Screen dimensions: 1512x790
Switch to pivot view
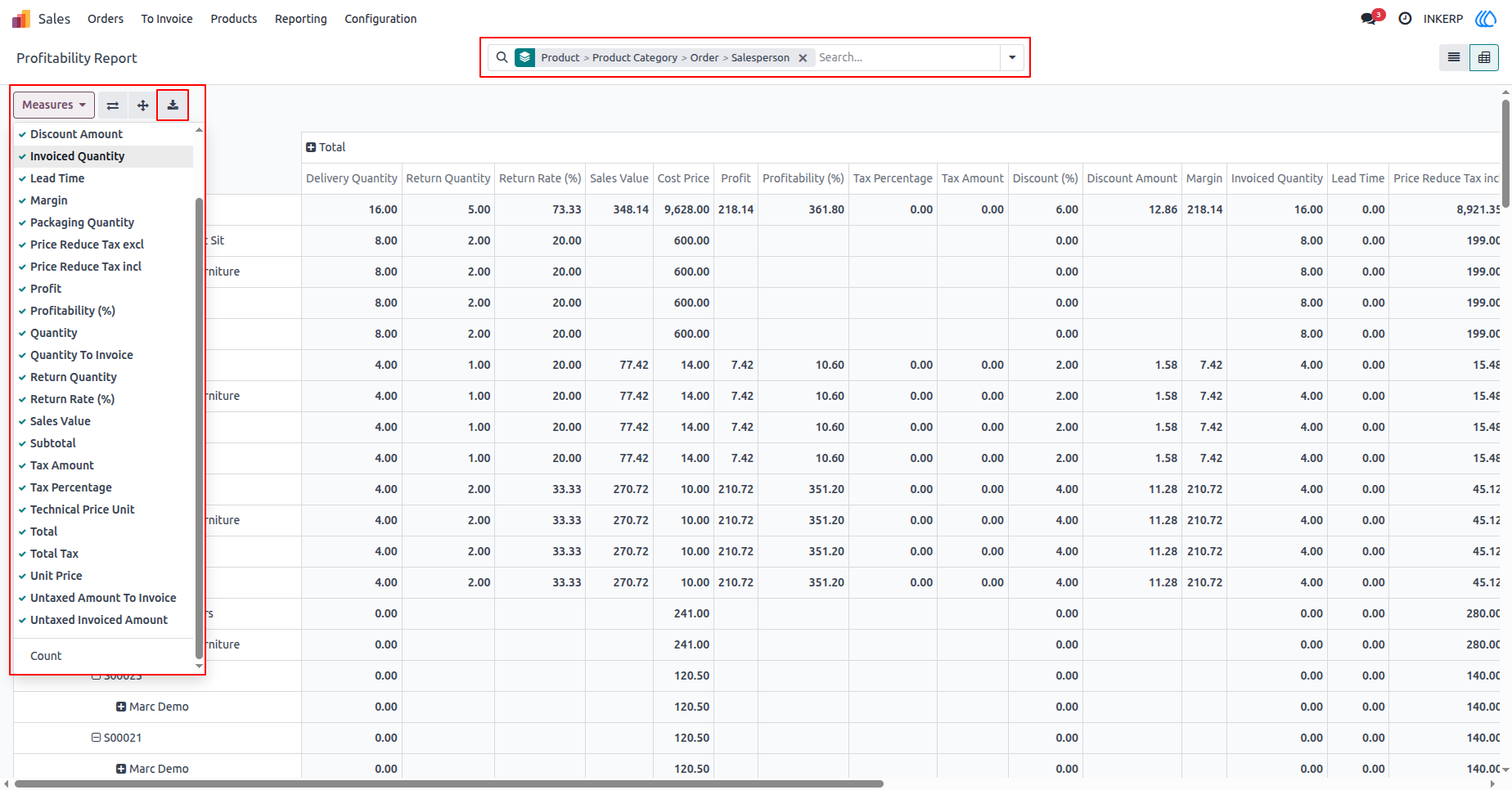pyautogui.click(x=1483, y=57)
